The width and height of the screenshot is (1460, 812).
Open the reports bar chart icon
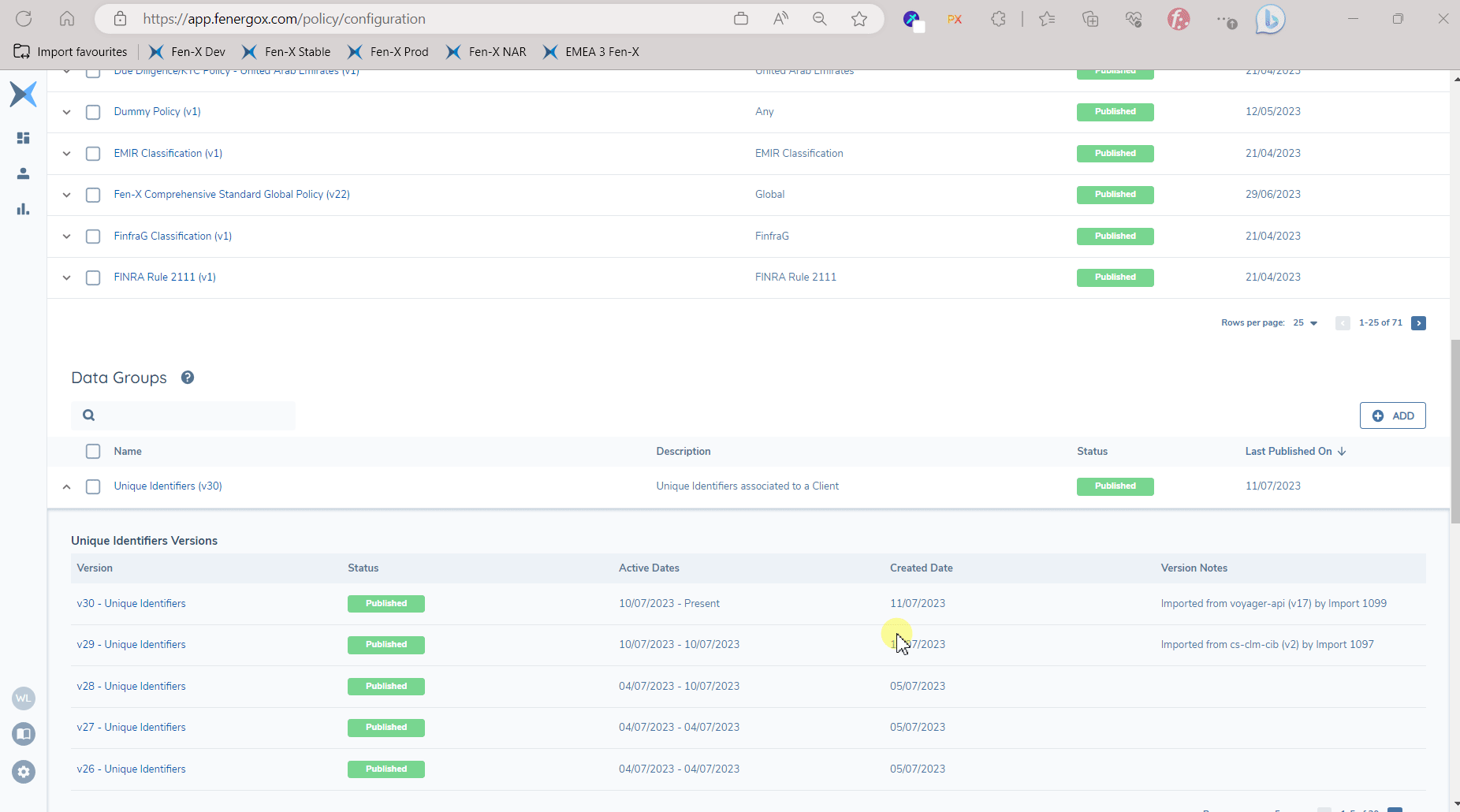click(x=23, y=209)
